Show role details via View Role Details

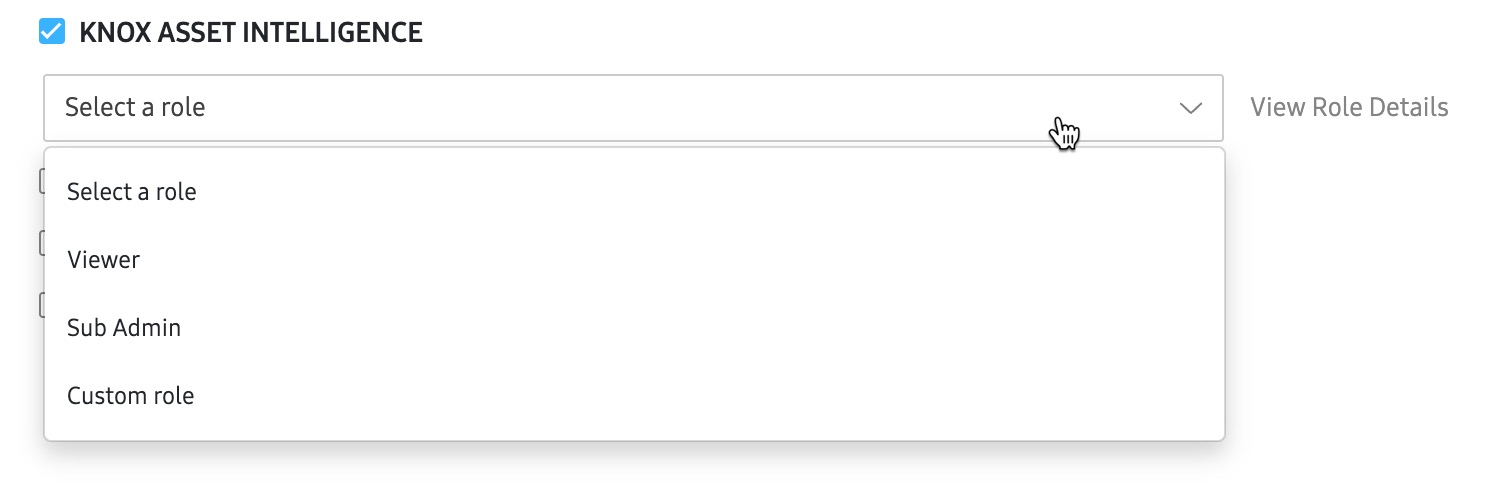click(x=1349, y=107)
